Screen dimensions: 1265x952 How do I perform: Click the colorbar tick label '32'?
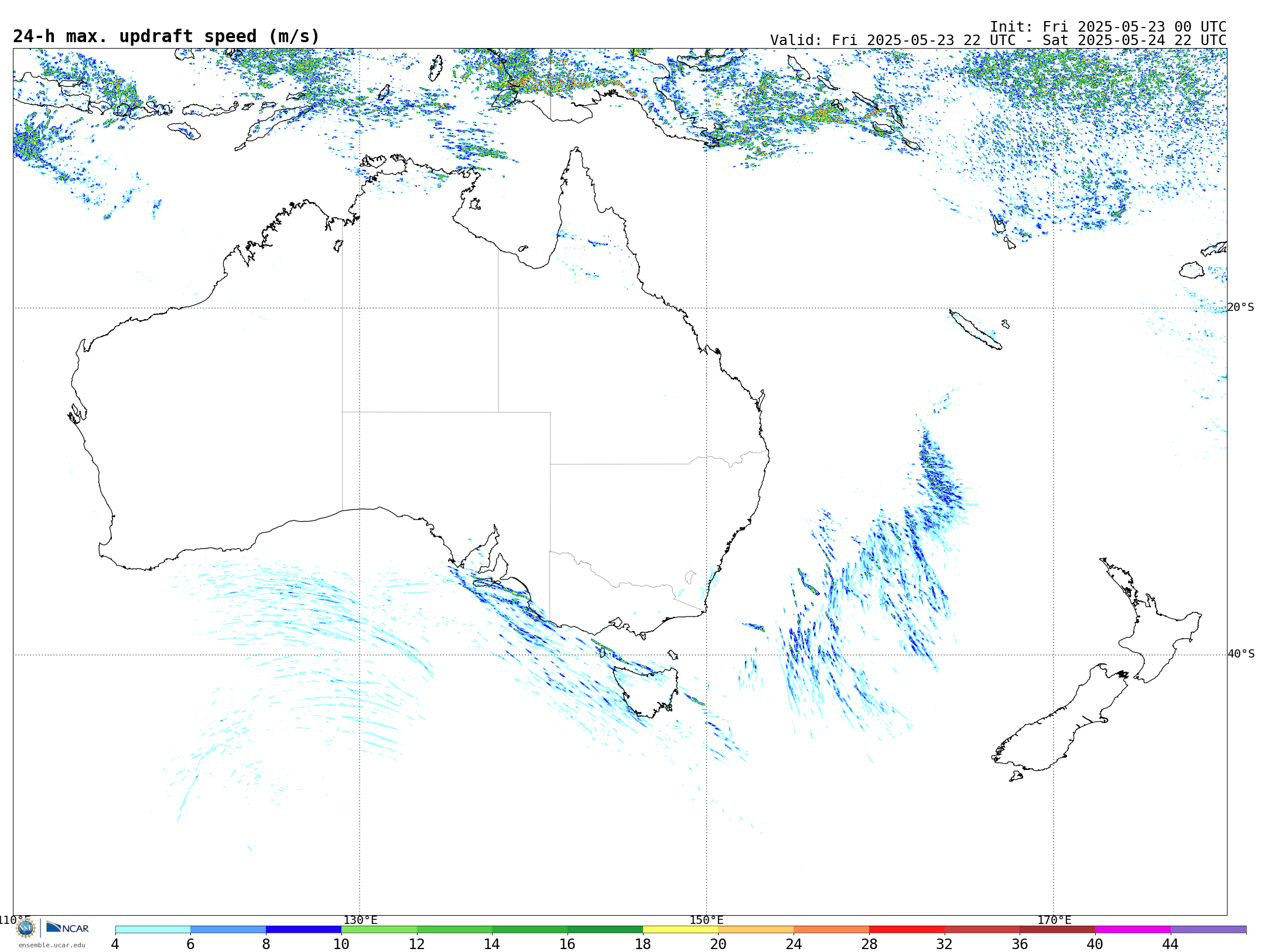945,944
